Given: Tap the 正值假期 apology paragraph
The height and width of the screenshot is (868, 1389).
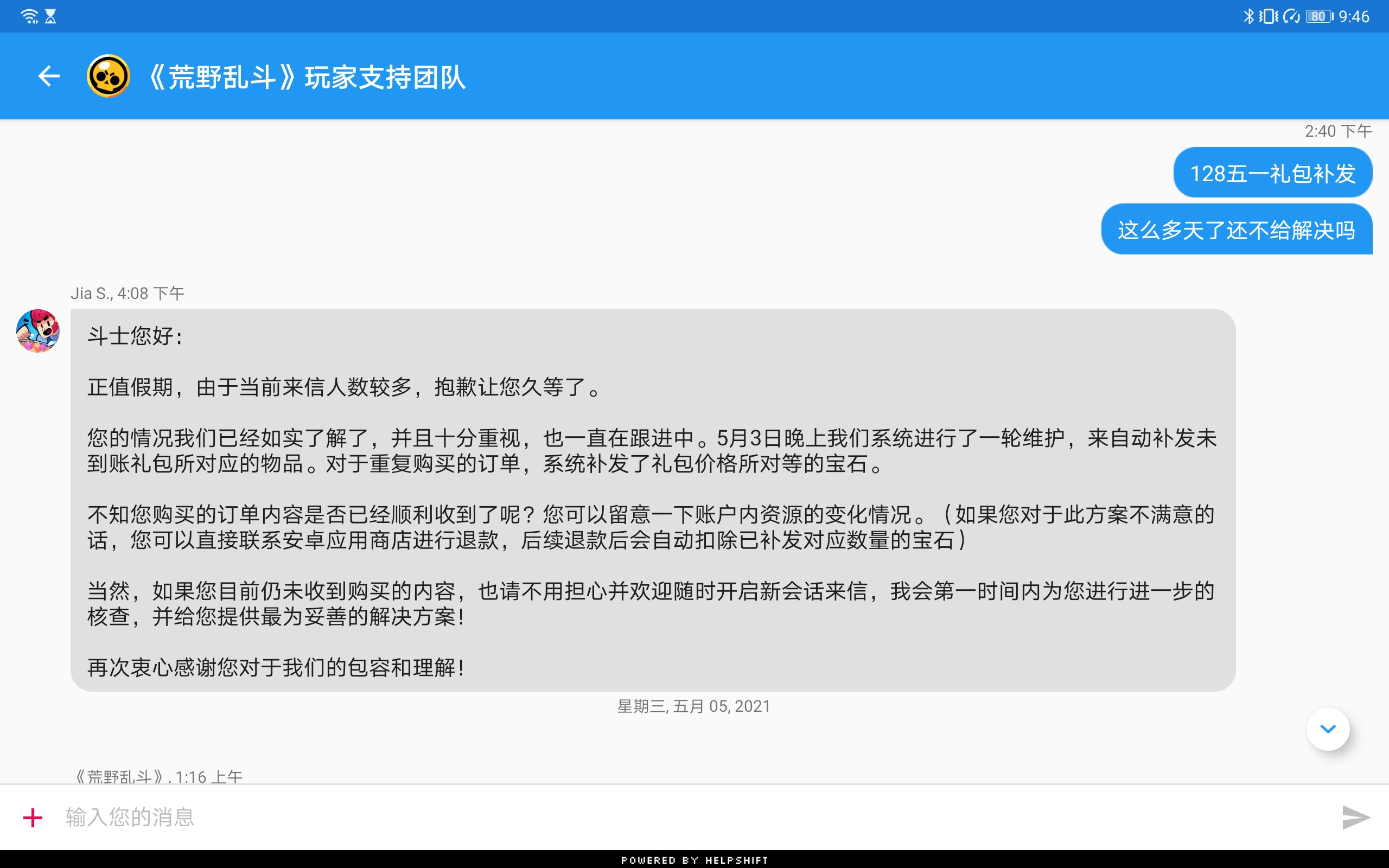Looking at the screenshot, I should tap(345, 387).
